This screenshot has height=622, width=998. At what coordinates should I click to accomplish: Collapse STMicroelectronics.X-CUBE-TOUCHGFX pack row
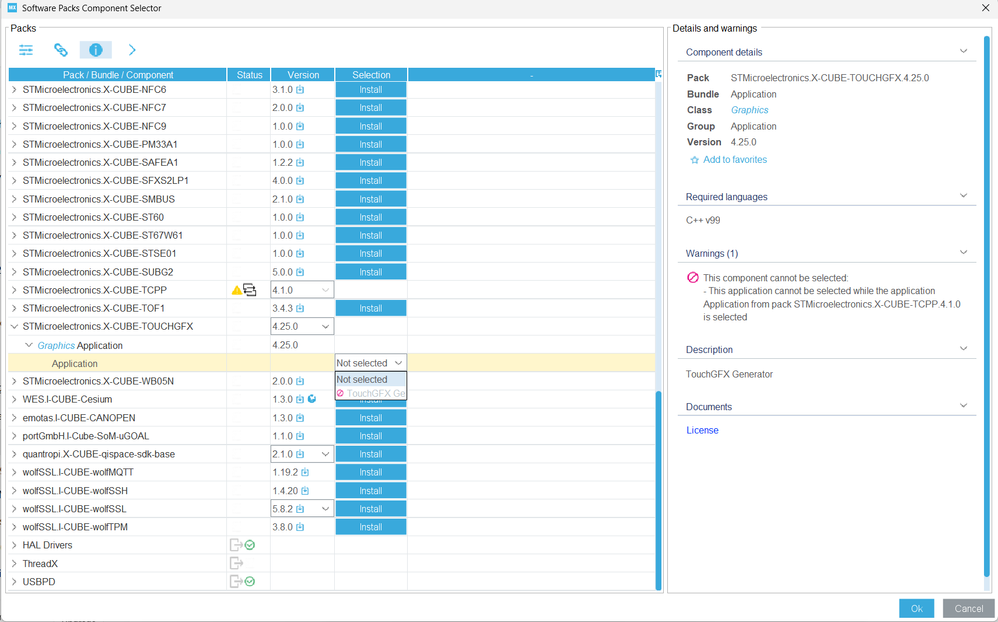click(14, 327)
